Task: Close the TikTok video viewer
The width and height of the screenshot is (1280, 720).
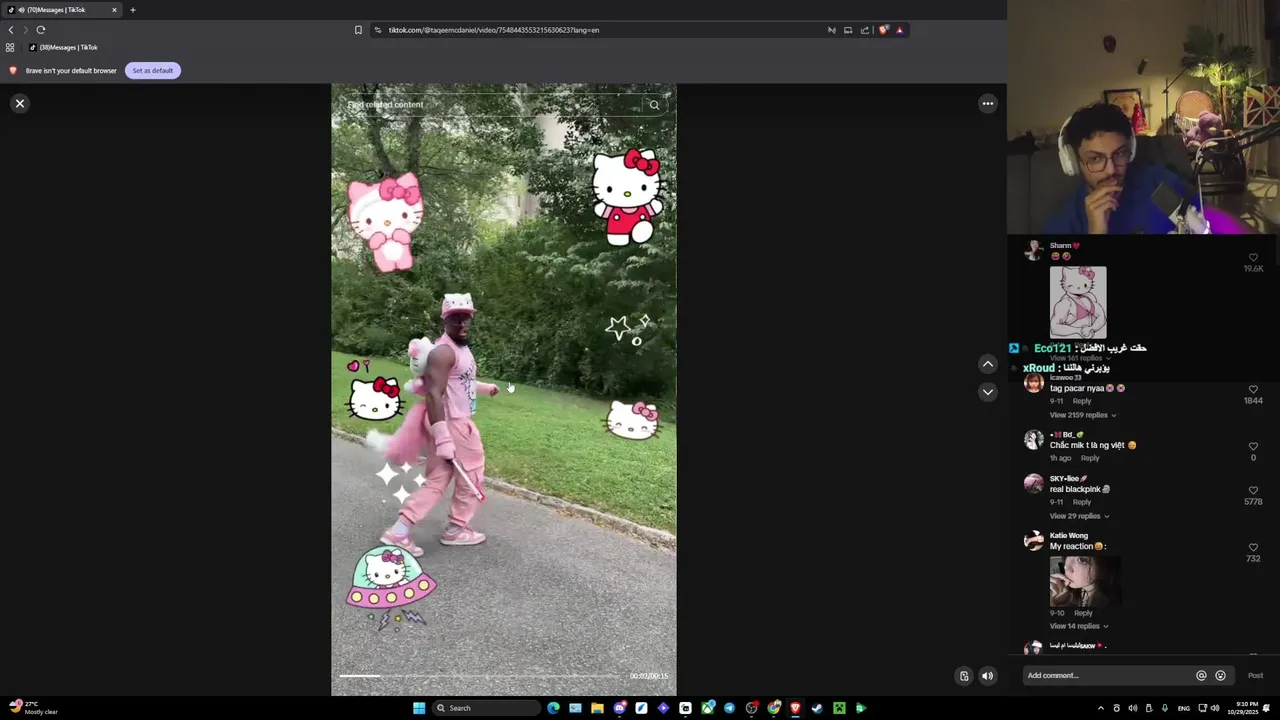Action: tap(20, 103)
